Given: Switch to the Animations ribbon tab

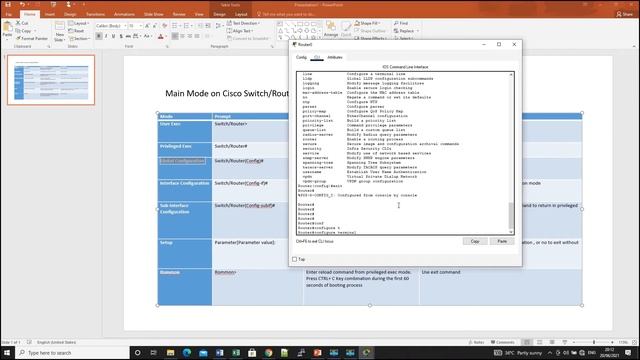Looking at the screenshot, I should tap(124, 14).
